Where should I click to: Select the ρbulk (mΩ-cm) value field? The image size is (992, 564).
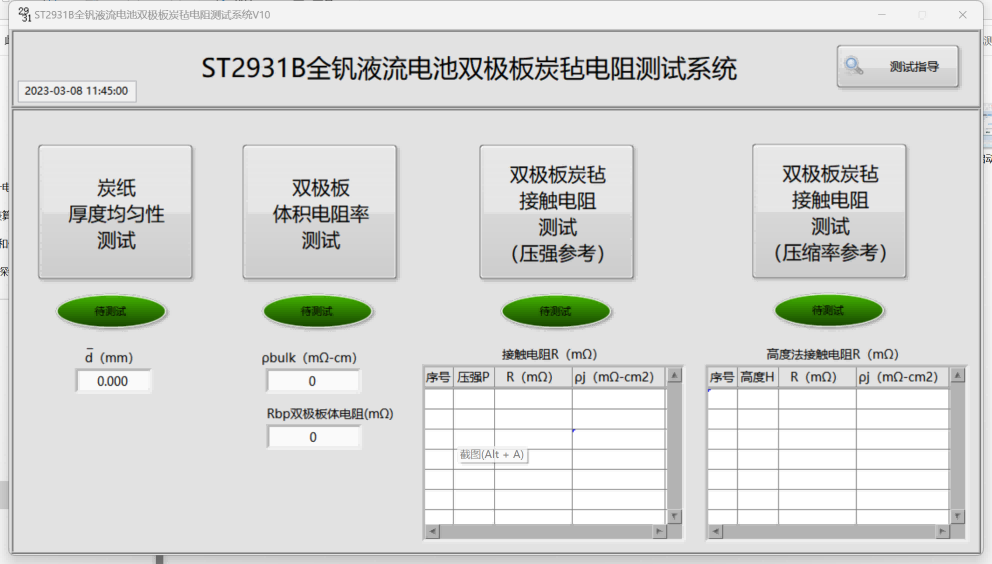pos(313,381)
